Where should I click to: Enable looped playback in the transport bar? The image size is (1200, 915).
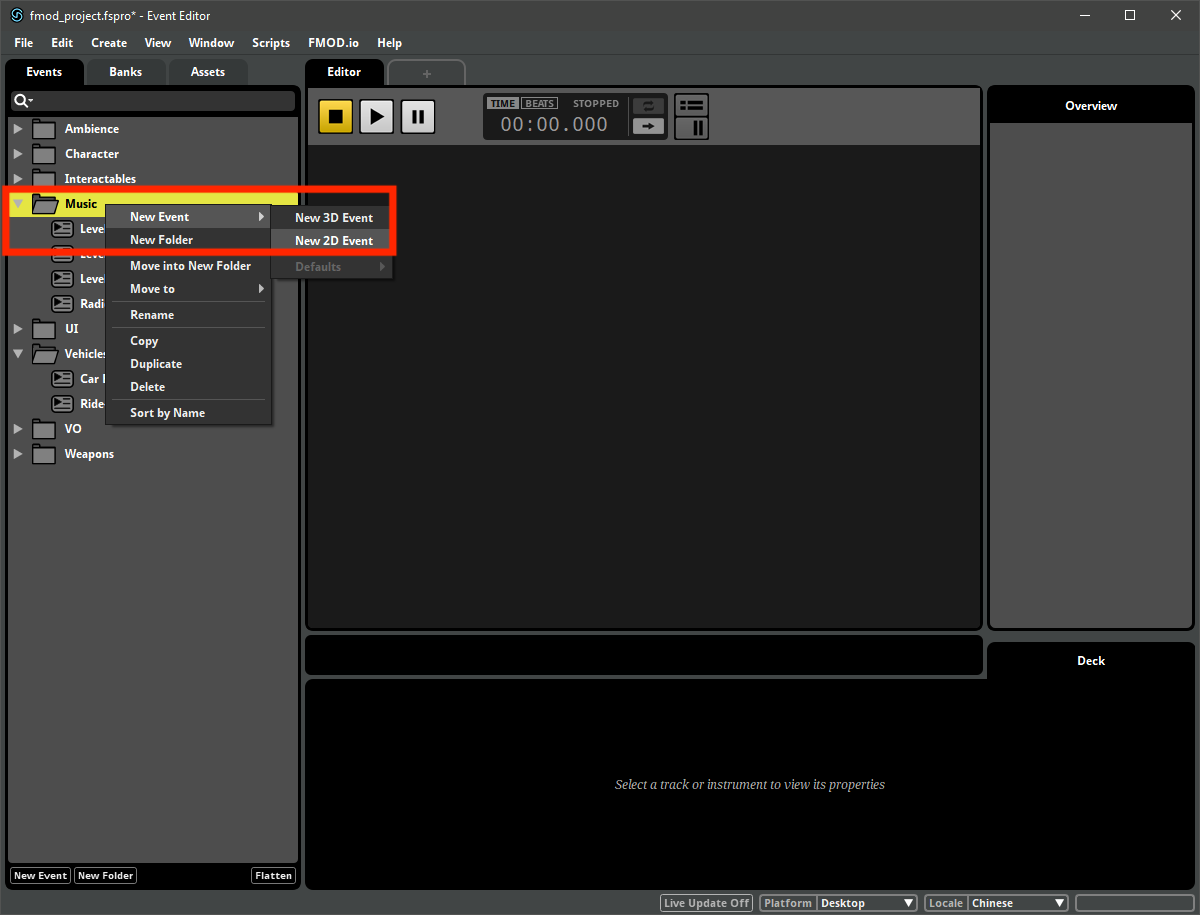[x=648, y=104]
